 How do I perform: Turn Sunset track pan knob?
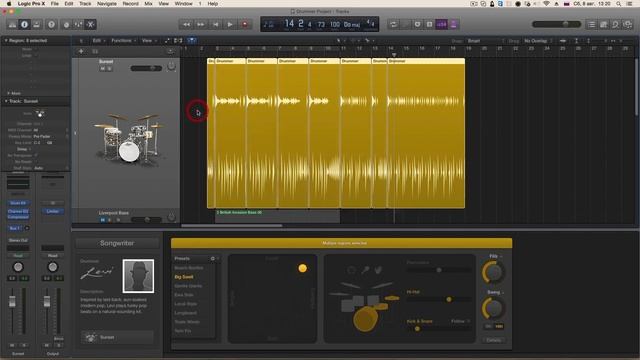click(x=171, y=66)
